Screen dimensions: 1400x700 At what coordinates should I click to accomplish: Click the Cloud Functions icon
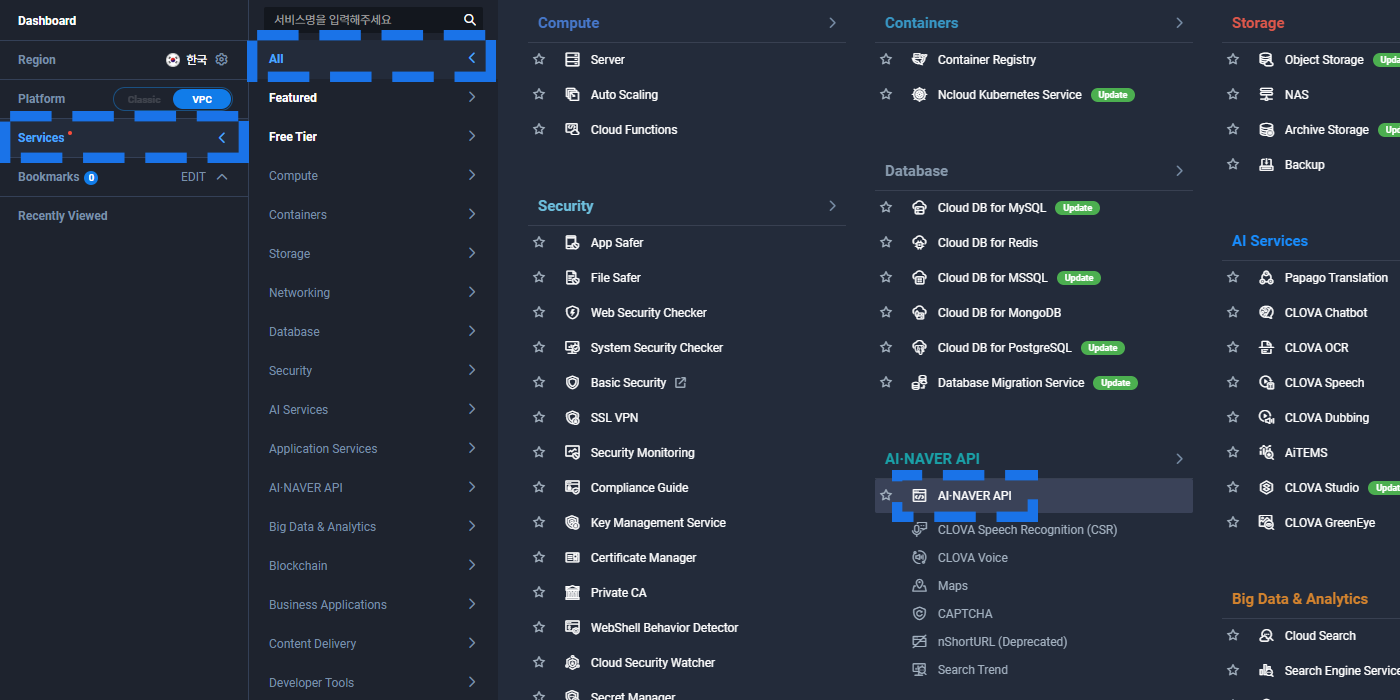pyautogui.click(x=572, y=130)
